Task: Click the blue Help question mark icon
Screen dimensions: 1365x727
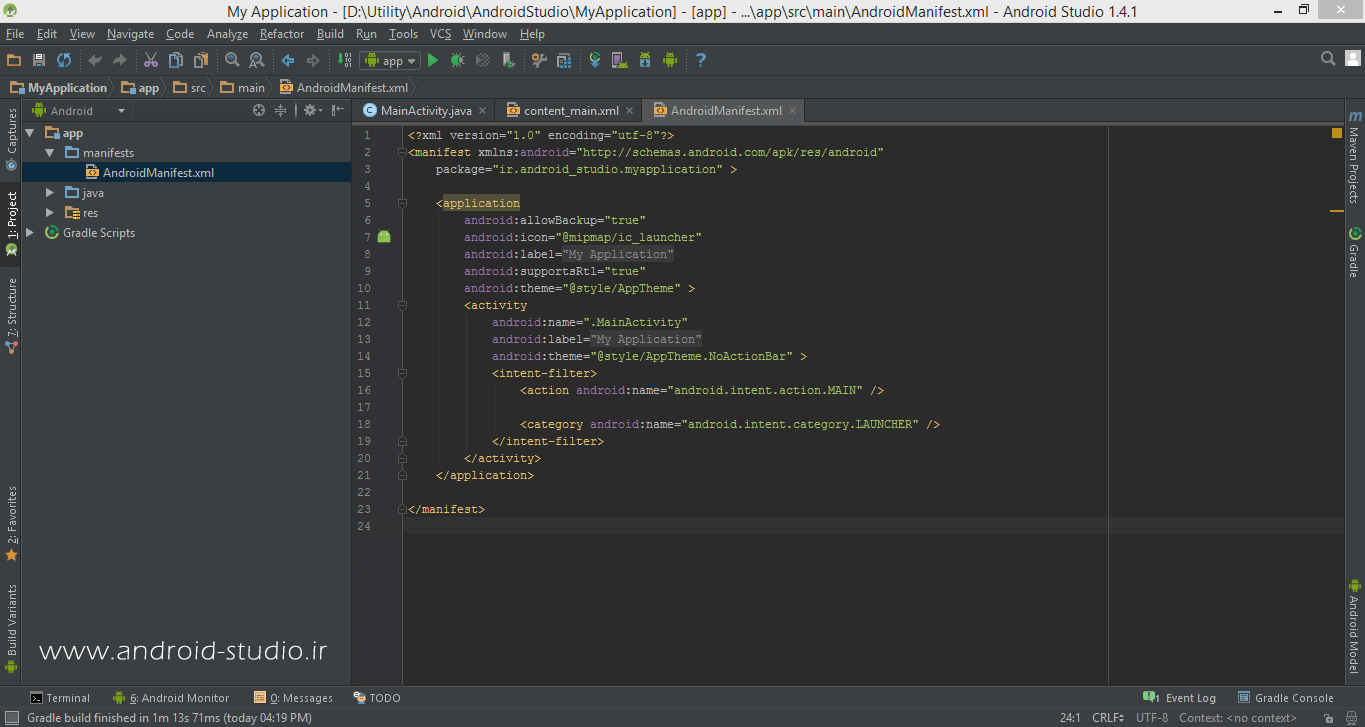Action: click(x=701, y=60)
